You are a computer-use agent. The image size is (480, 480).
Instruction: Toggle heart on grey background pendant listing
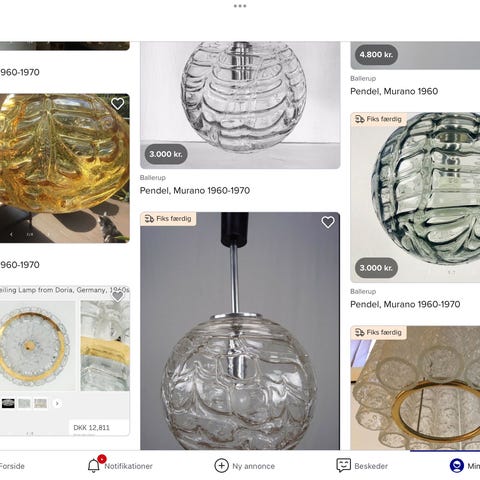click(328, 222)
